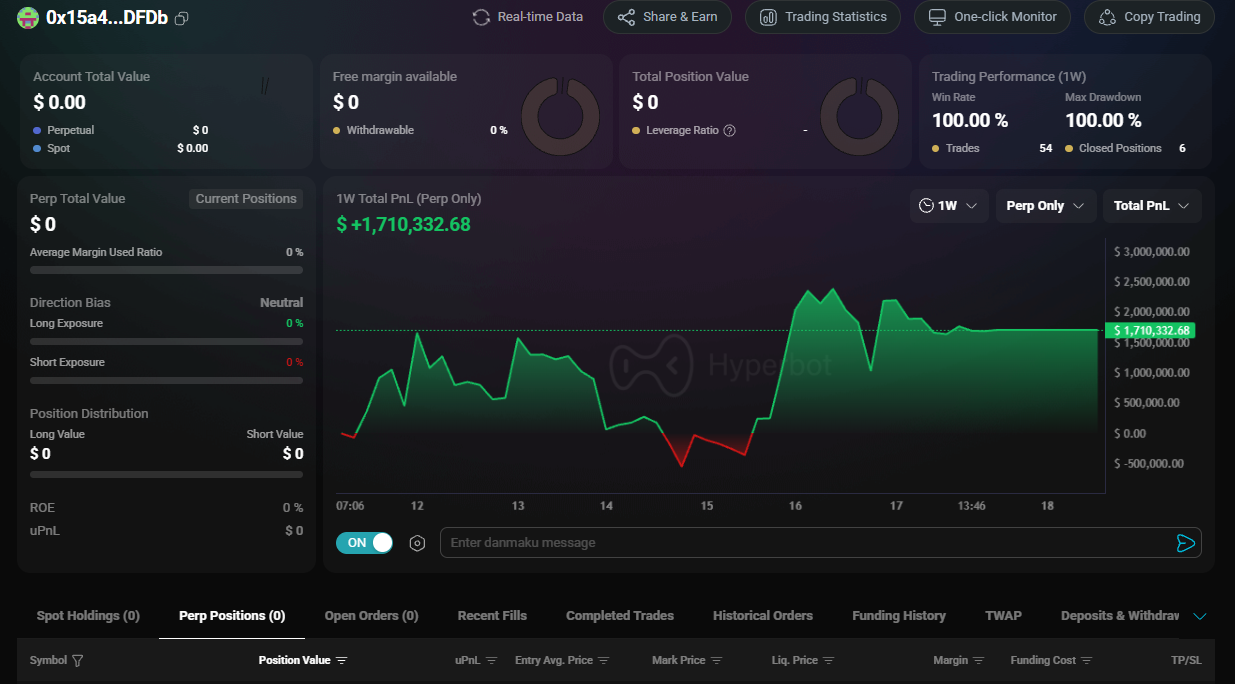1235x684 pixels.
Task: Click the Leverage Ratio help icon
Action: click(x=729, y=130)
